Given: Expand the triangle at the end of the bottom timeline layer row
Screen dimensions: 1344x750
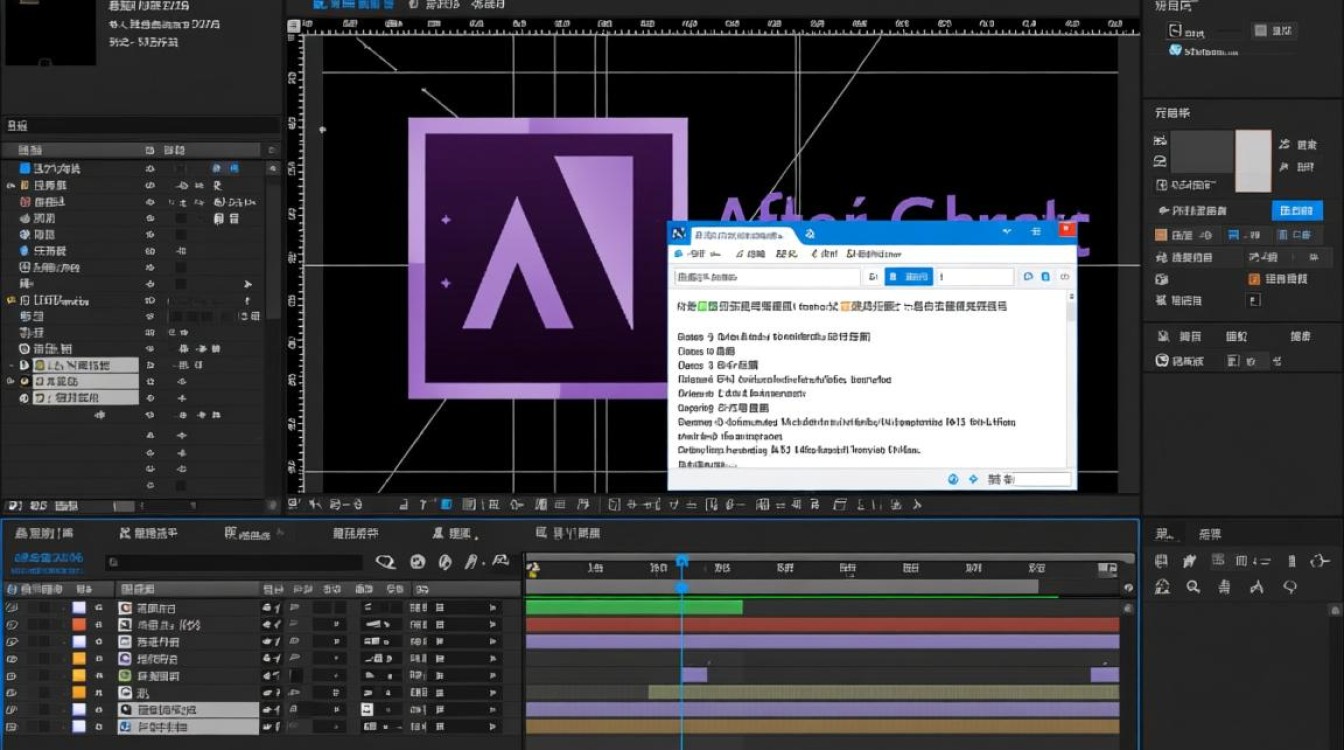Looking at the screenshot, I should 492,726.
